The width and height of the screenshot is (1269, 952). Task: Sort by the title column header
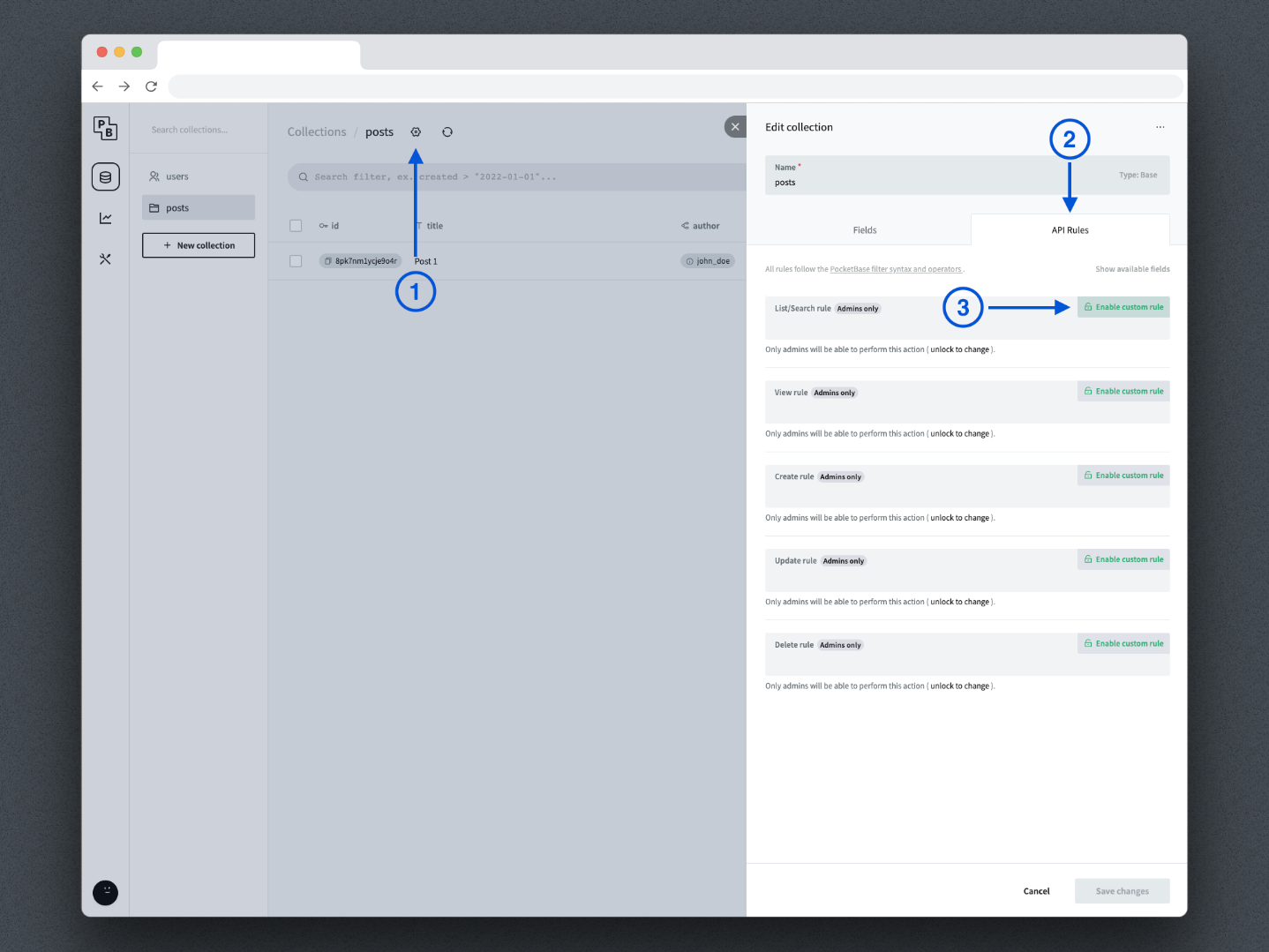(430, 226)
